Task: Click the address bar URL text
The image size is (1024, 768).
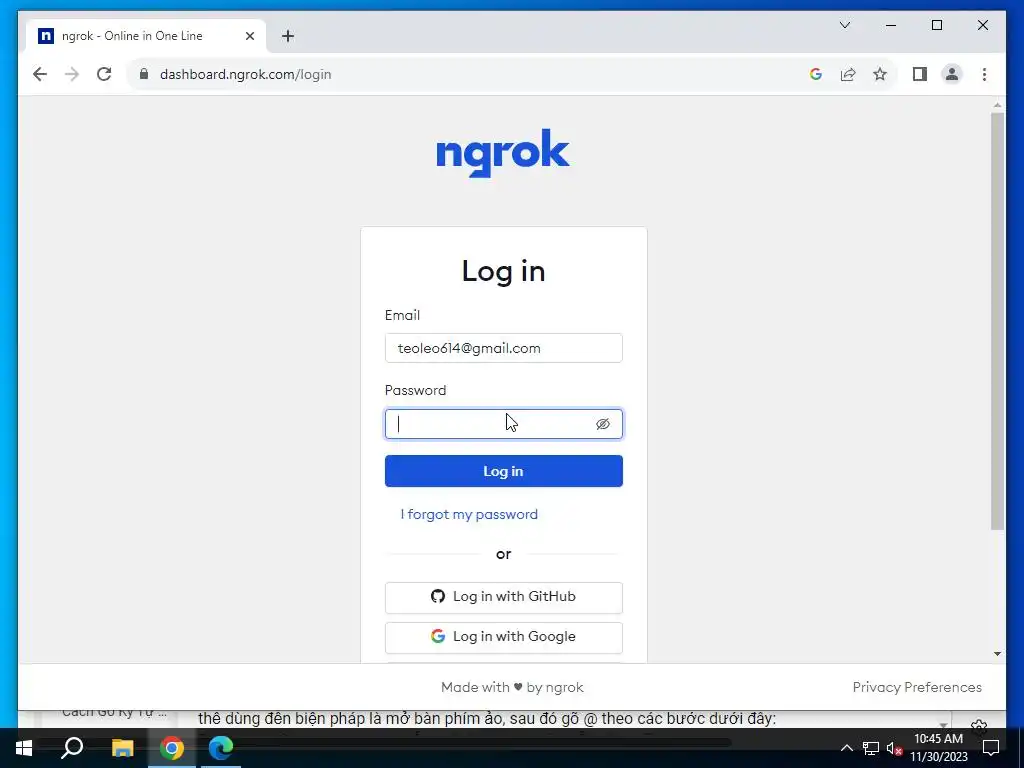Action: coord(246,74)
